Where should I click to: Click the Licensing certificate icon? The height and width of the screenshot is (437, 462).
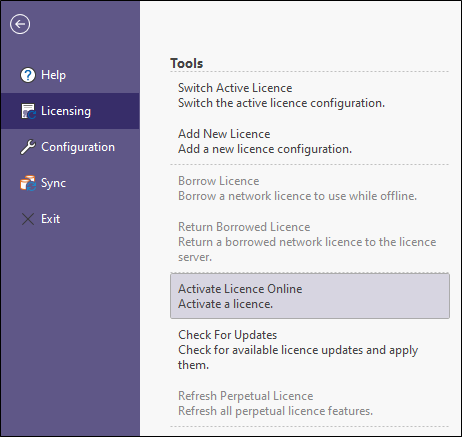28,111
